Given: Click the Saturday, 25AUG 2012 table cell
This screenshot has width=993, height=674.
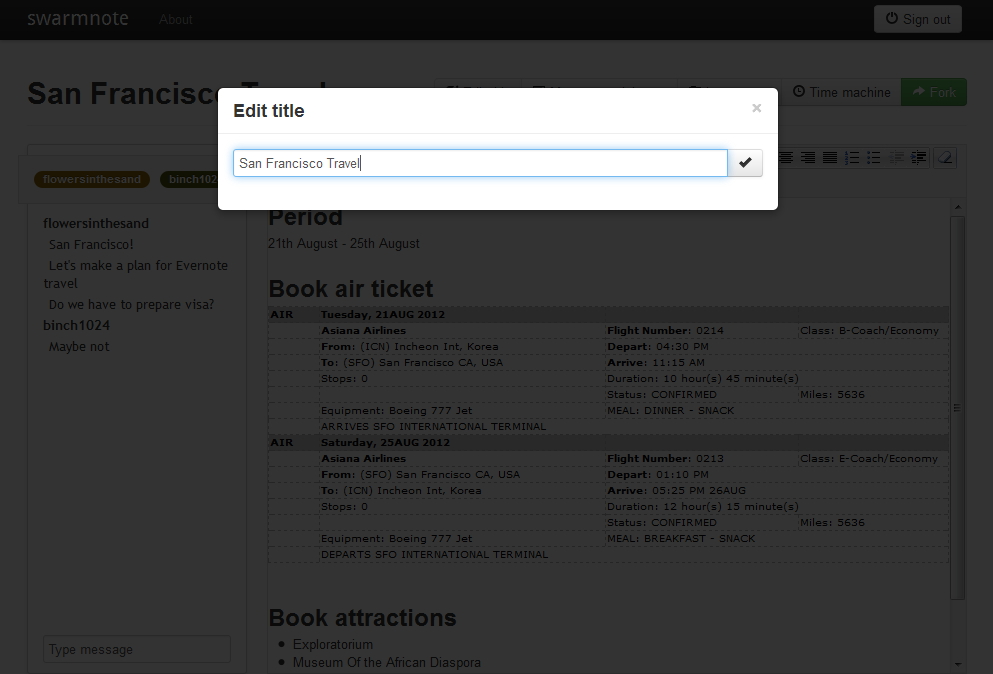Looking at the screenshot, I should [462, 443].
